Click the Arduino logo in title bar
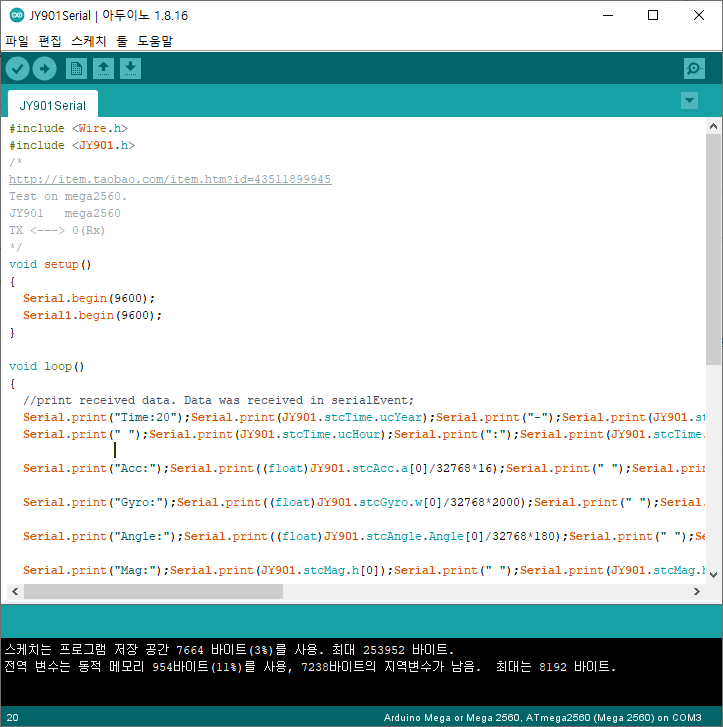This screenshot has height=727, width=723. point(17,15)
